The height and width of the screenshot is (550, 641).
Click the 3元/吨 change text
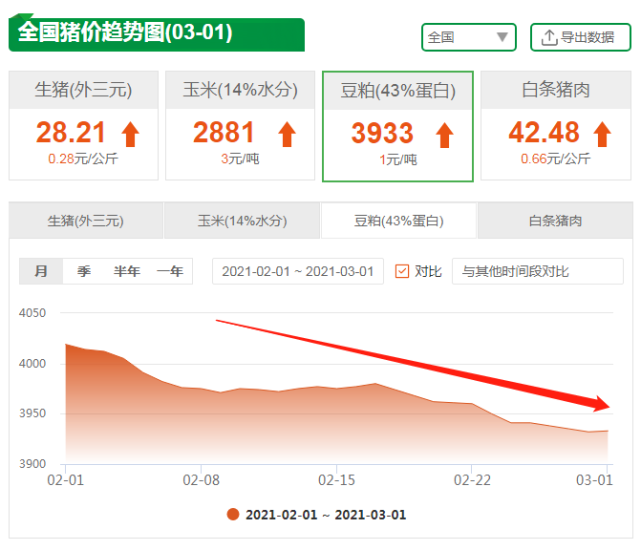point(240,159)
